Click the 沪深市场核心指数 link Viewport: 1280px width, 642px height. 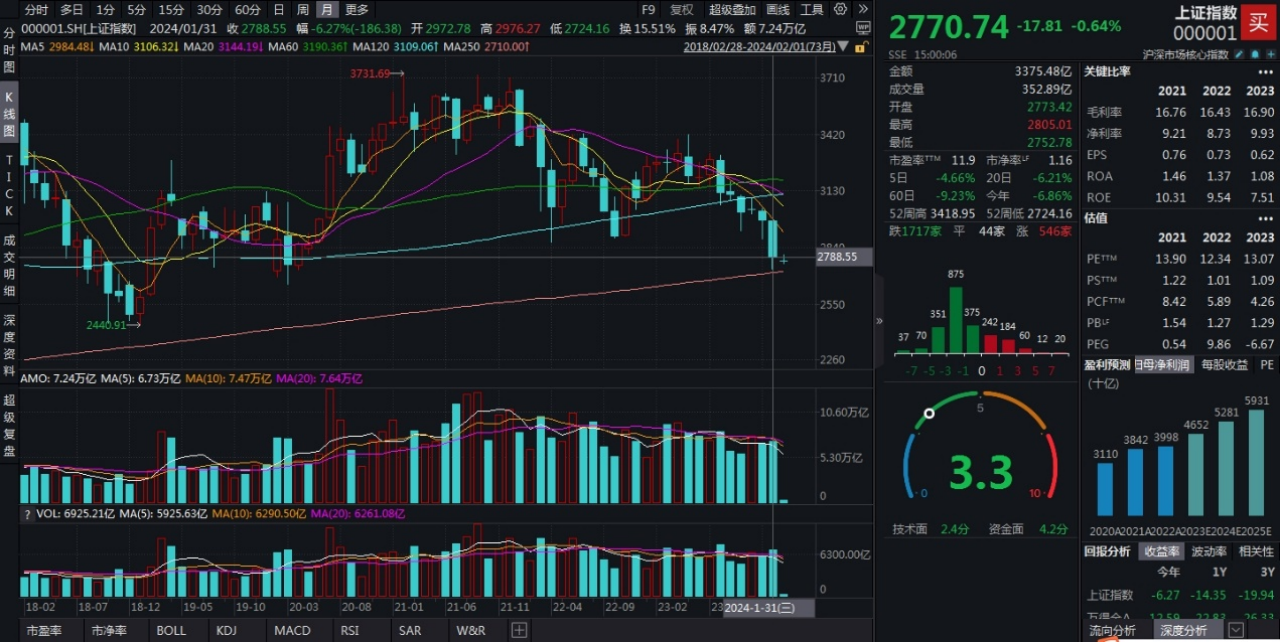1188,54
